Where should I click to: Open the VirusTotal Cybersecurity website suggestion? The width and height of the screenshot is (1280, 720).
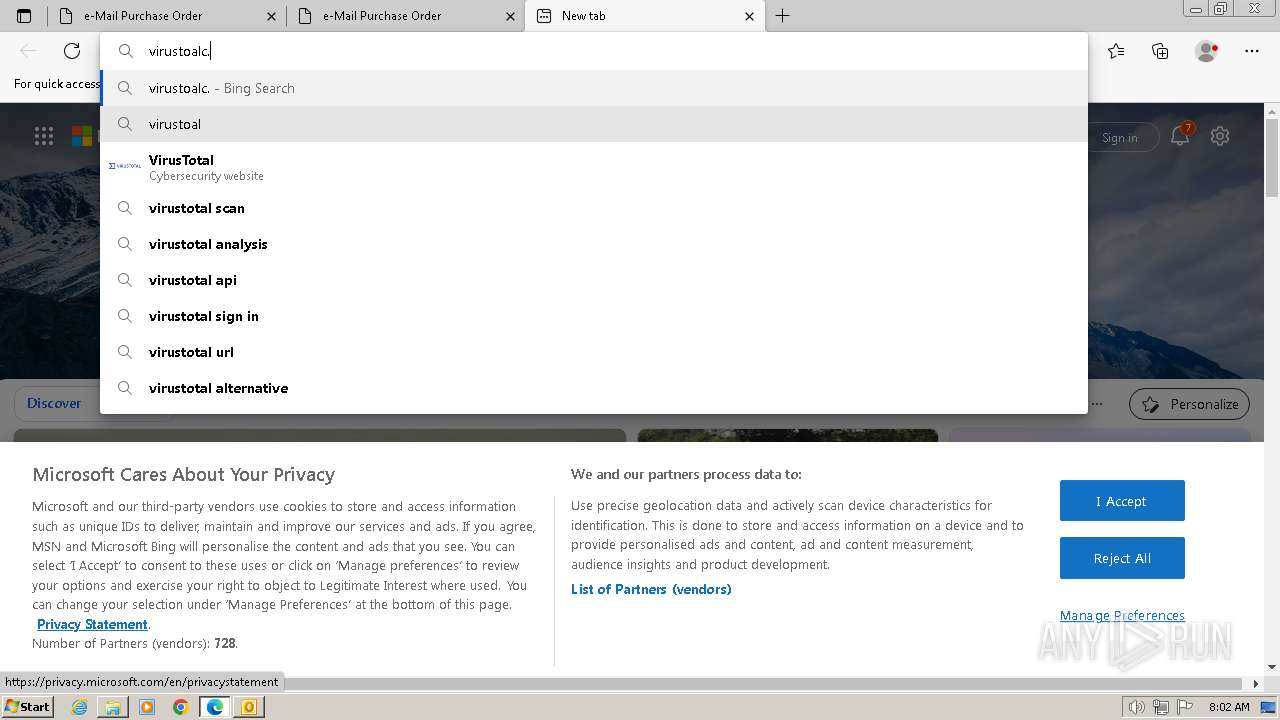click(594, 166)
